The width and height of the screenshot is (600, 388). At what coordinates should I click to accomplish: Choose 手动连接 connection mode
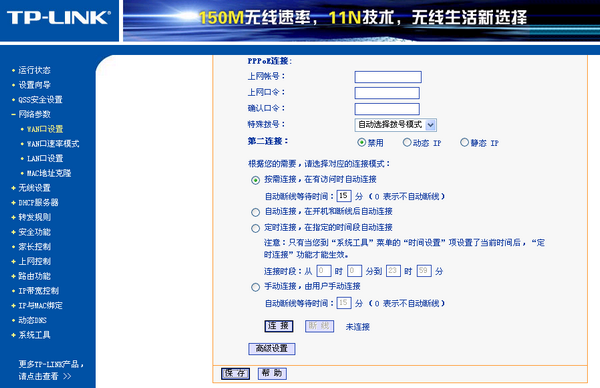point(255,287)
